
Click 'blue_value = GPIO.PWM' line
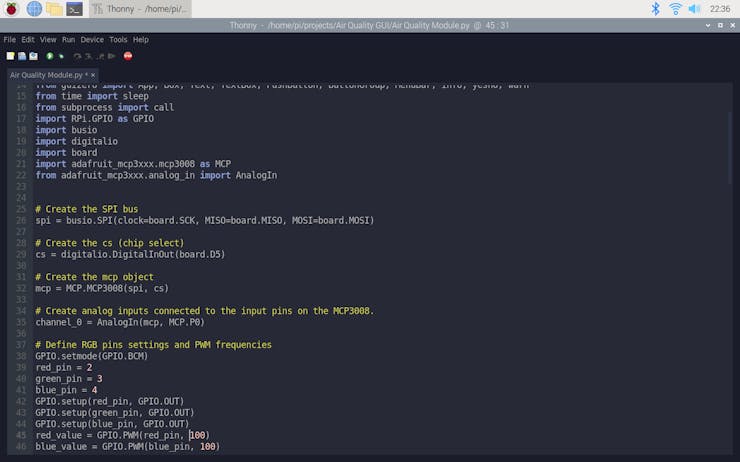click(x=127, y=447)
